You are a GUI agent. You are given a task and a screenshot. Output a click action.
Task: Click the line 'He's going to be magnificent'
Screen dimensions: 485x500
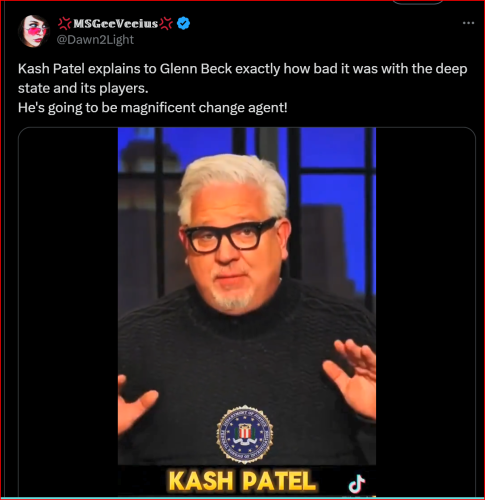click(x=152, y=108)
